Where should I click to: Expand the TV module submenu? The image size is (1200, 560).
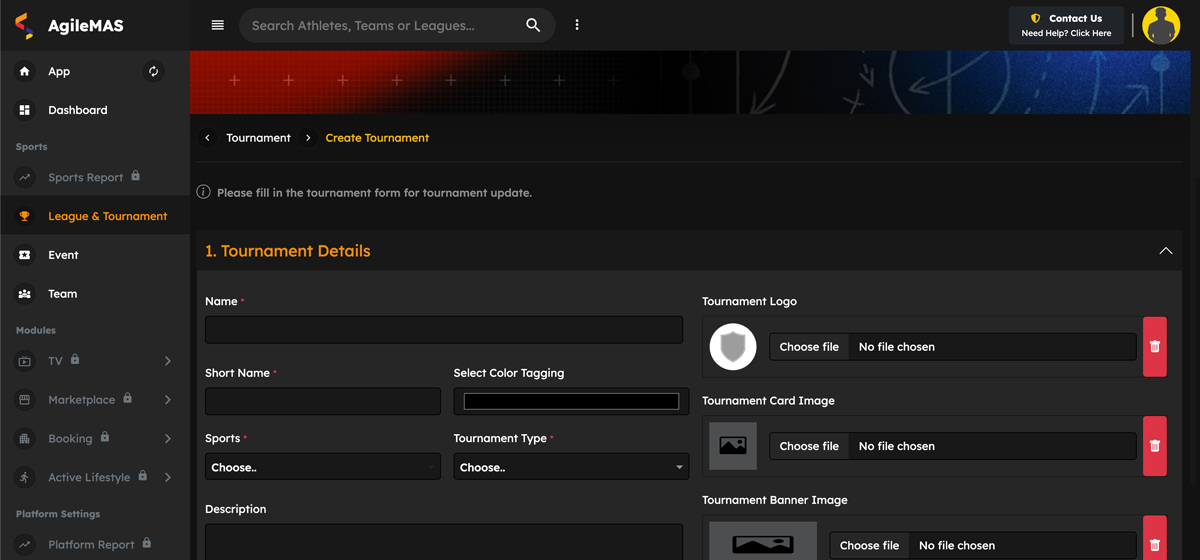(x=167, y=361)
